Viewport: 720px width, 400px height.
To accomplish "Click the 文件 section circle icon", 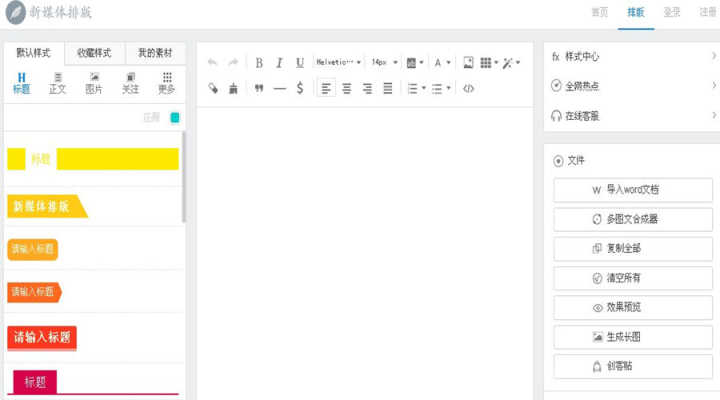I will coord(558,161).
